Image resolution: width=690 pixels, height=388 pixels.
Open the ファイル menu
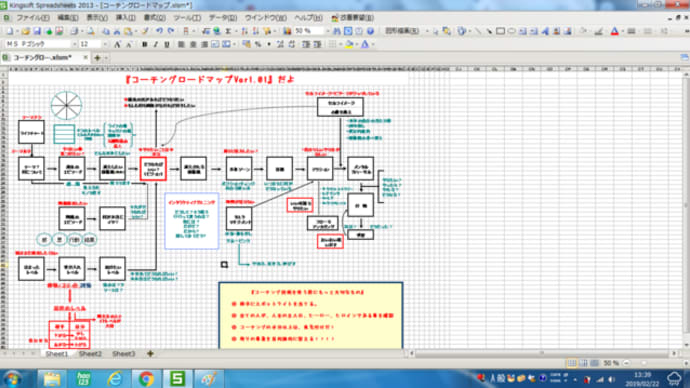32,18
